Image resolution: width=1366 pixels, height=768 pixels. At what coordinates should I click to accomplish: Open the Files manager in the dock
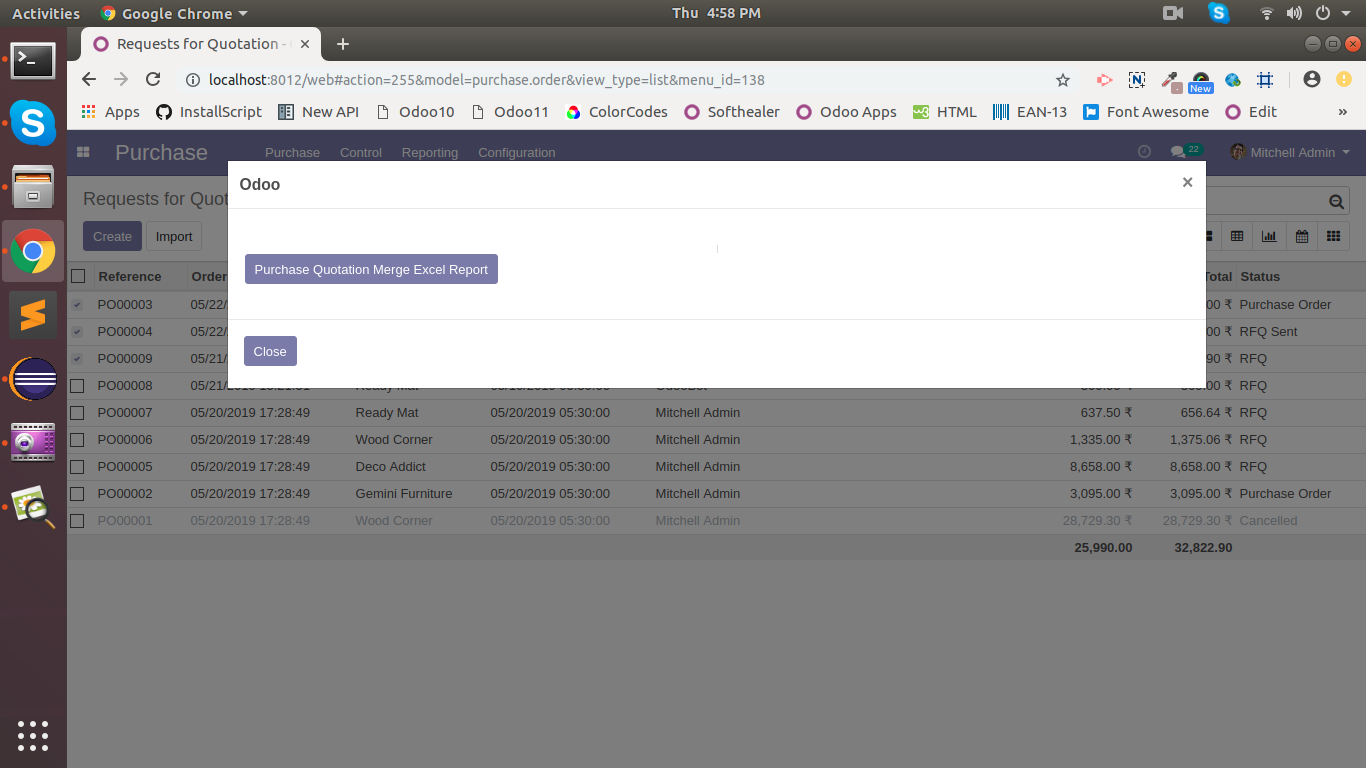[x=33, y=187]
